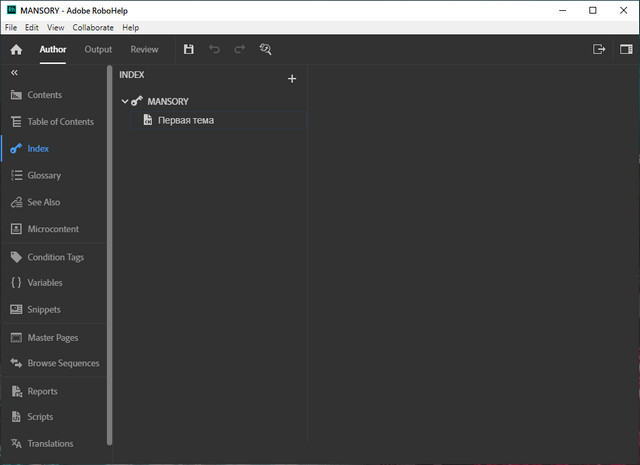Maximize the RoboHelp window

click(x=593, y=11)
